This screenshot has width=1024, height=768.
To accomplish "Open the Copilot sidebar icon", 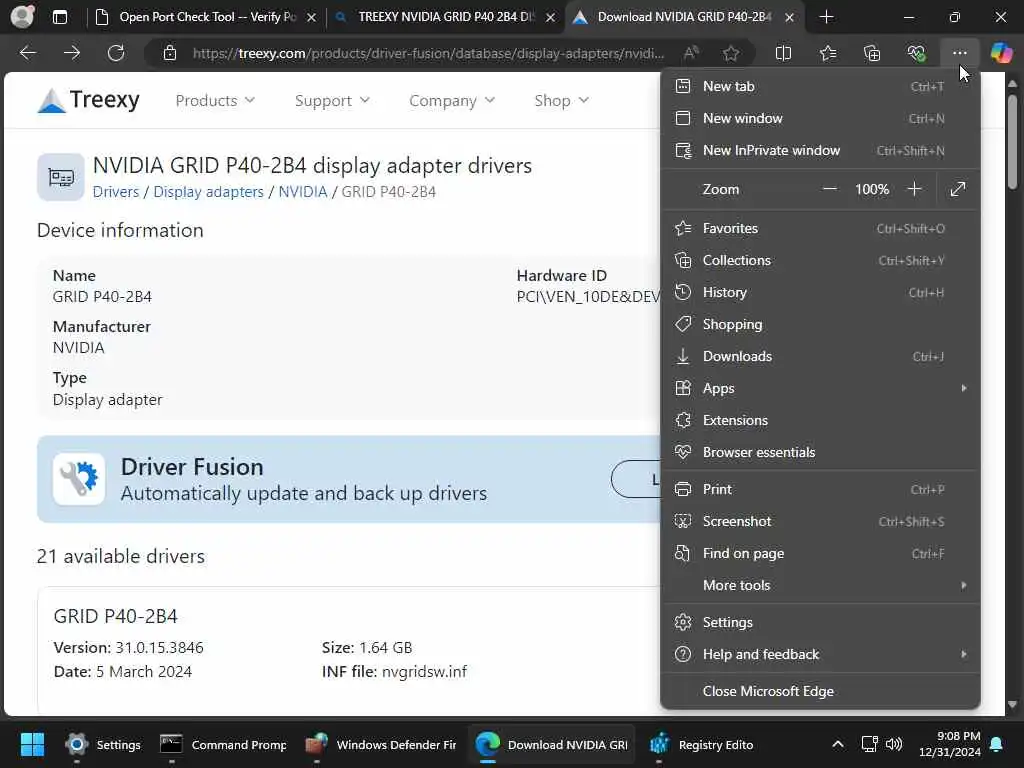I will click(x=1001, y=53).
